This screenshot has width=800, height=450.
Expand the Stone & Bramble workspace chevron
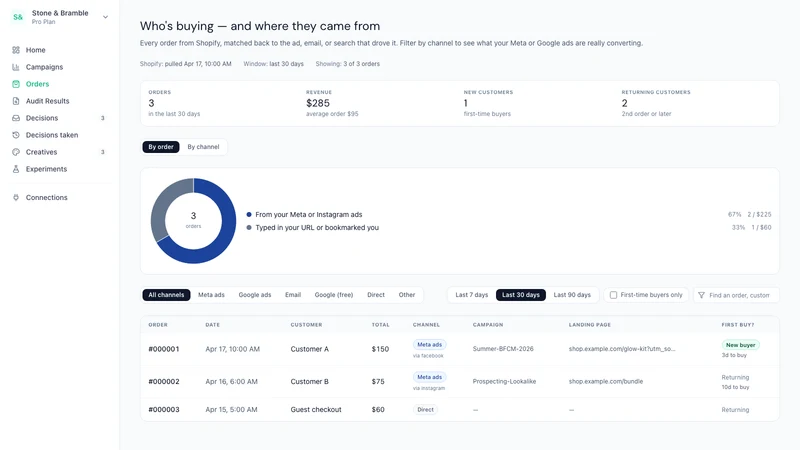105,17
